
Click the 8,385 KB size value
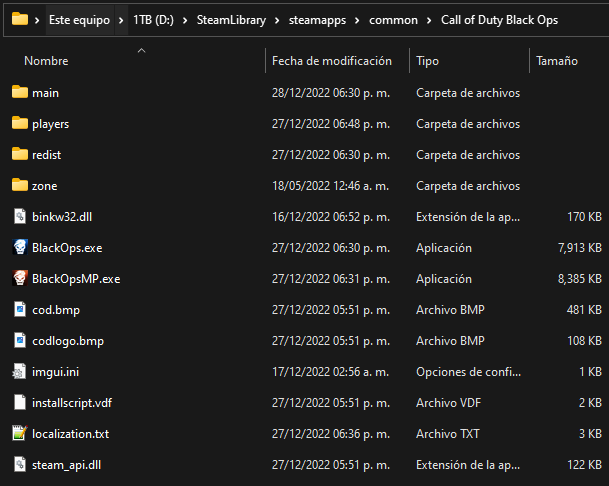tap(579, 279)
